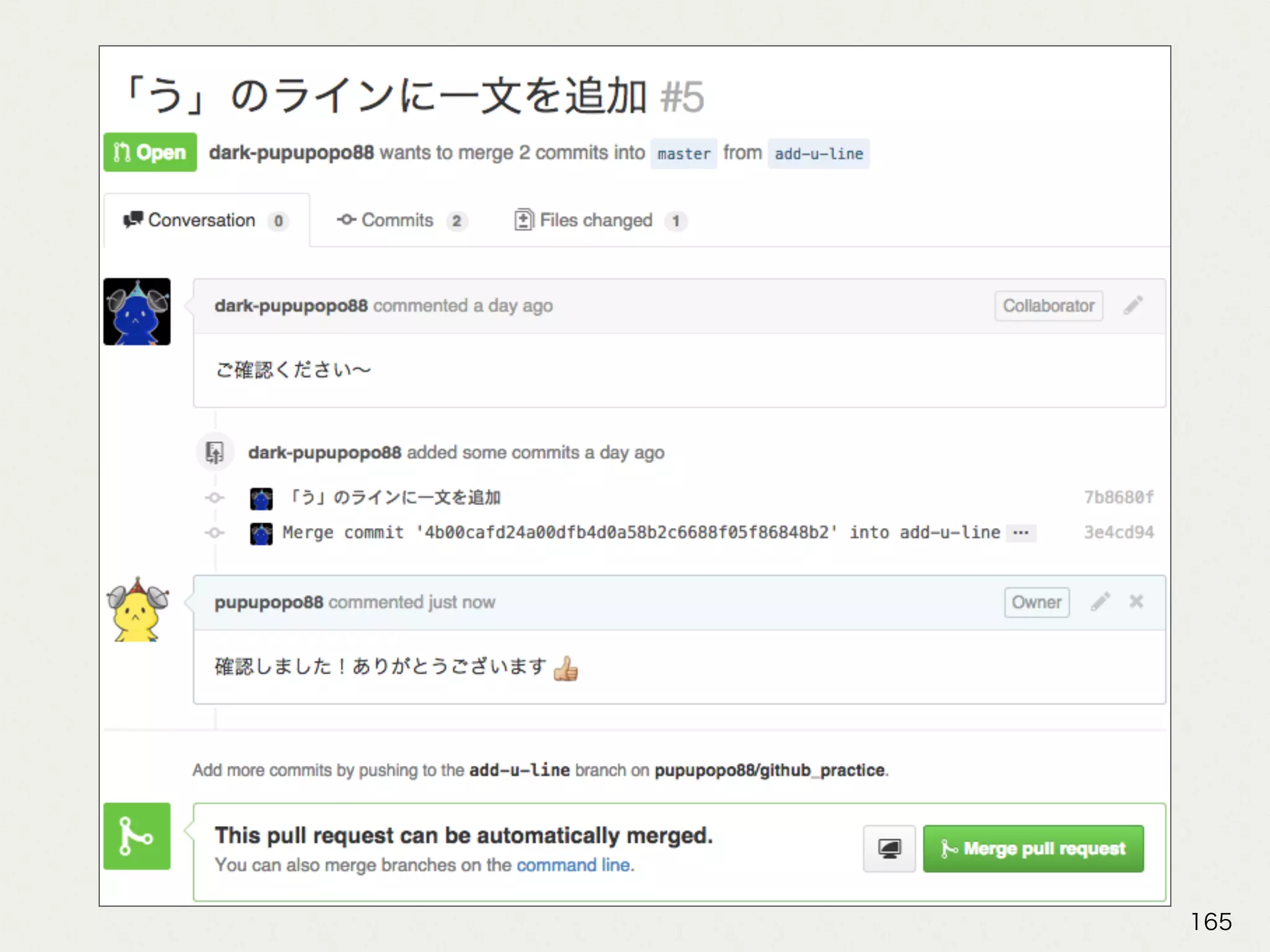Viewport: 1270px width, 952px height.
Task: Follow the command line link
Action: (574, 865)
